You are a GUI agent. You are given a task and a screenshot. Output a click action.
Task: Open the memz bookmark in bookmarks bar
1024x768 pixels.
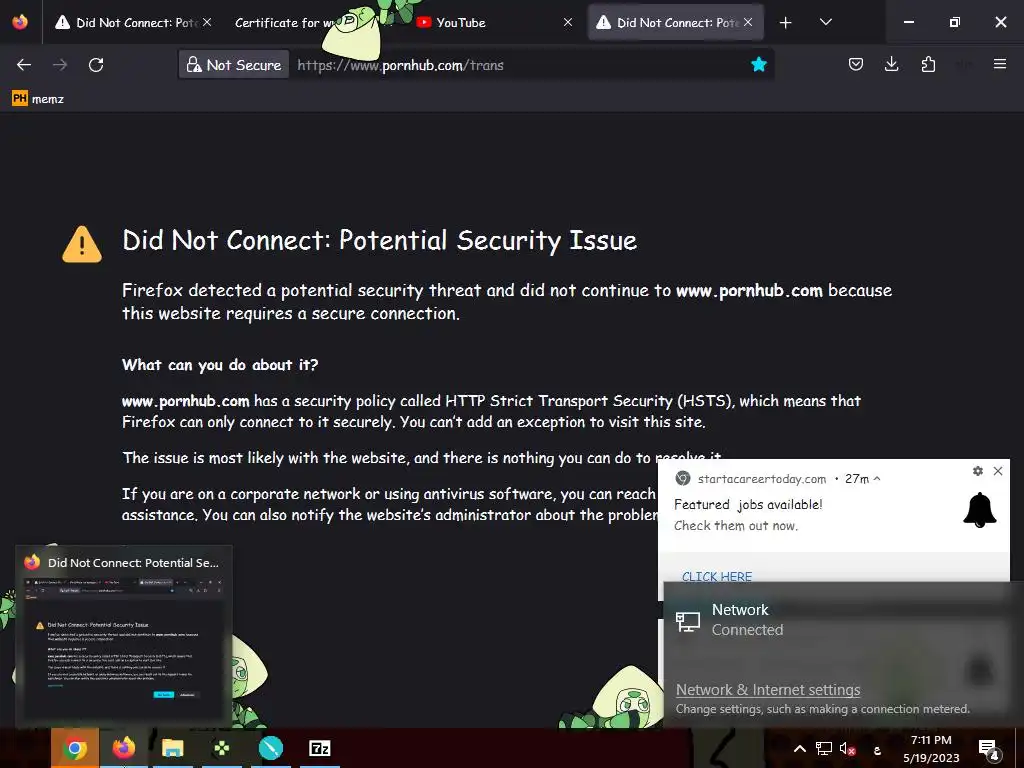click(x=38, y=99)
